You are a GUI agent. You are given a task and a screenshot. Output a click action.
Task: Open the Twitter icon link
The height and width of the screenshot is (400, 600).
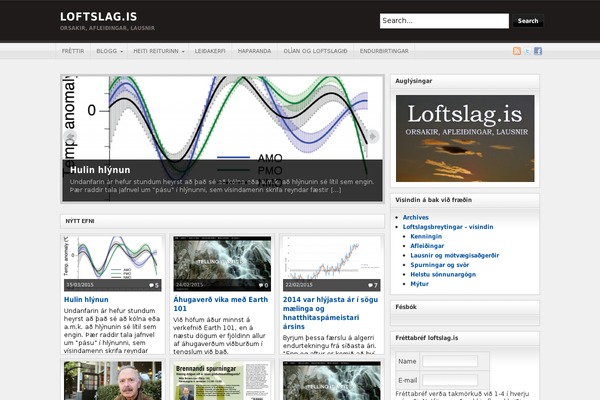coord(527,51)
